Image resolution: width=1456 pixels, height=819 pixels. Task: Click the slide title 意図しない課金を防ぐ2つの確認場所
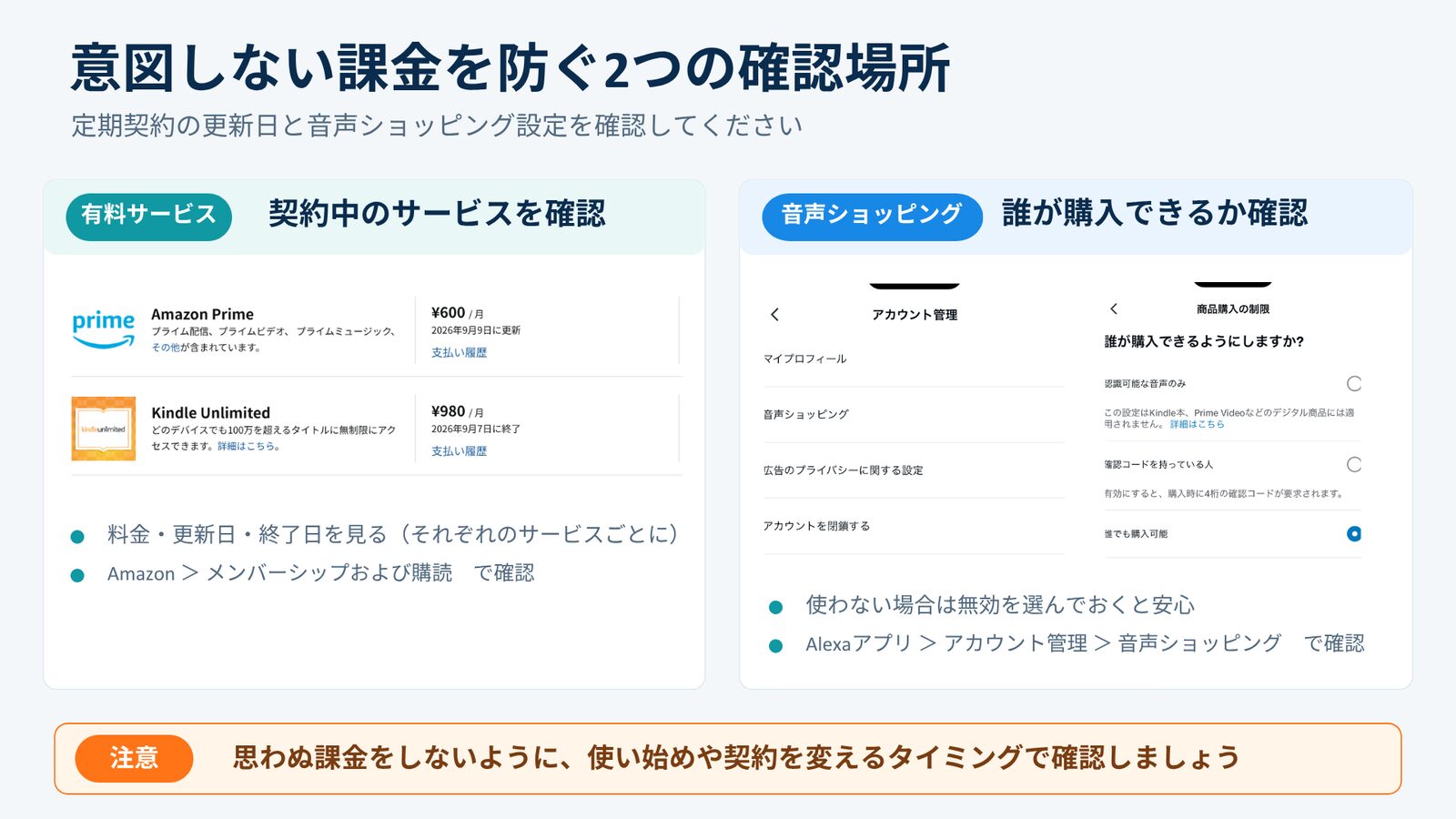click(511, 68)
